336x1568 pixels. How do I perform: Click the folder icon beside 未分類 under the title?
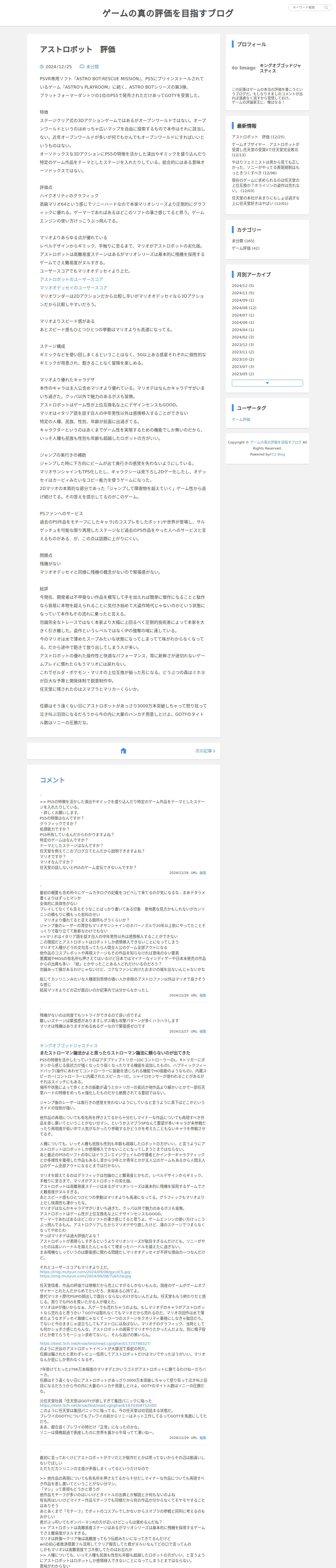pyautogui.click(x=82, y=67)
